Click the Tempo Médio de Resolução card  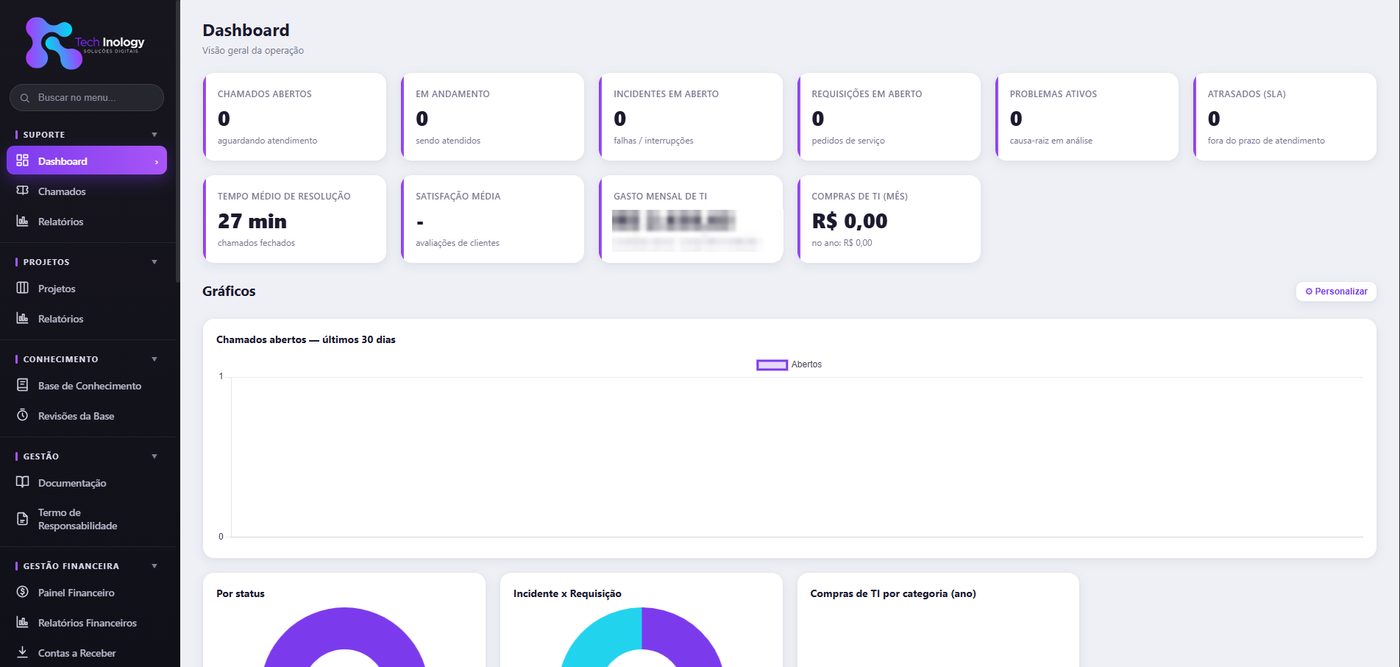pos(294,219)
